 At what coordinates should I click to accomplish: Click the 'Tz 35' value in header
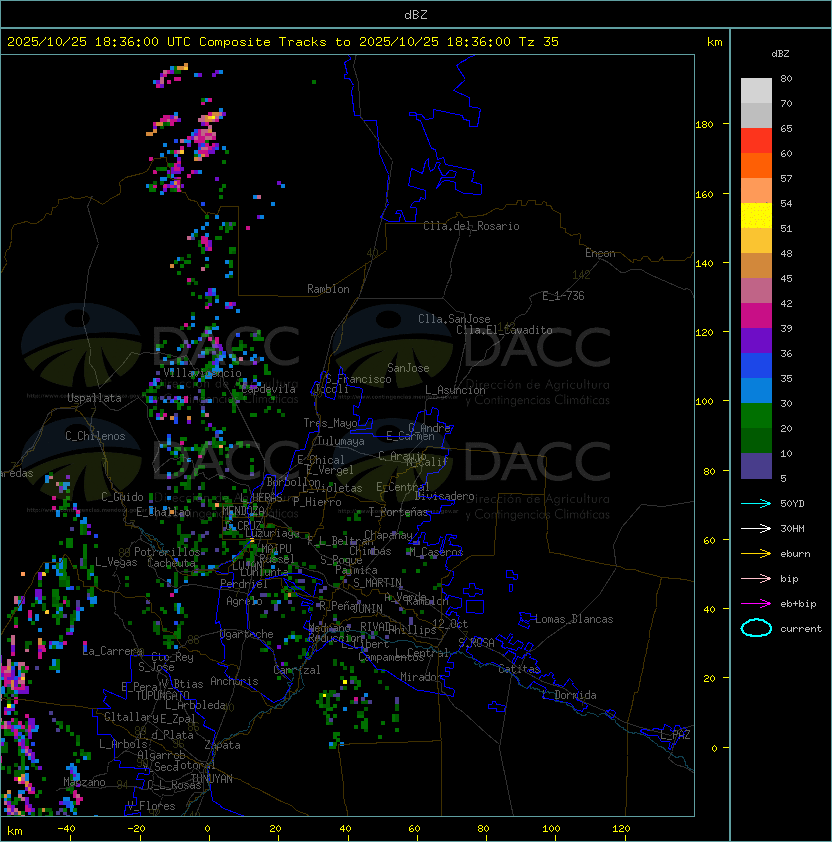tap(539, 42)
